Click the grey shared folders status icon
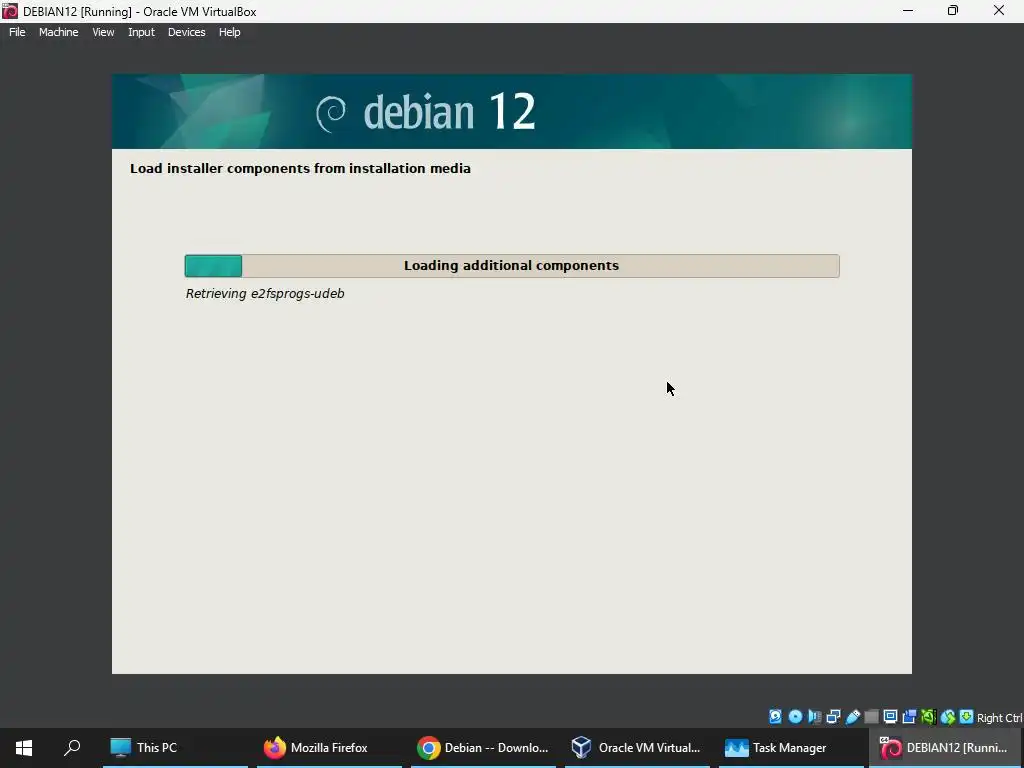This screenshot has width=1024, height=768. pos(871,716)
